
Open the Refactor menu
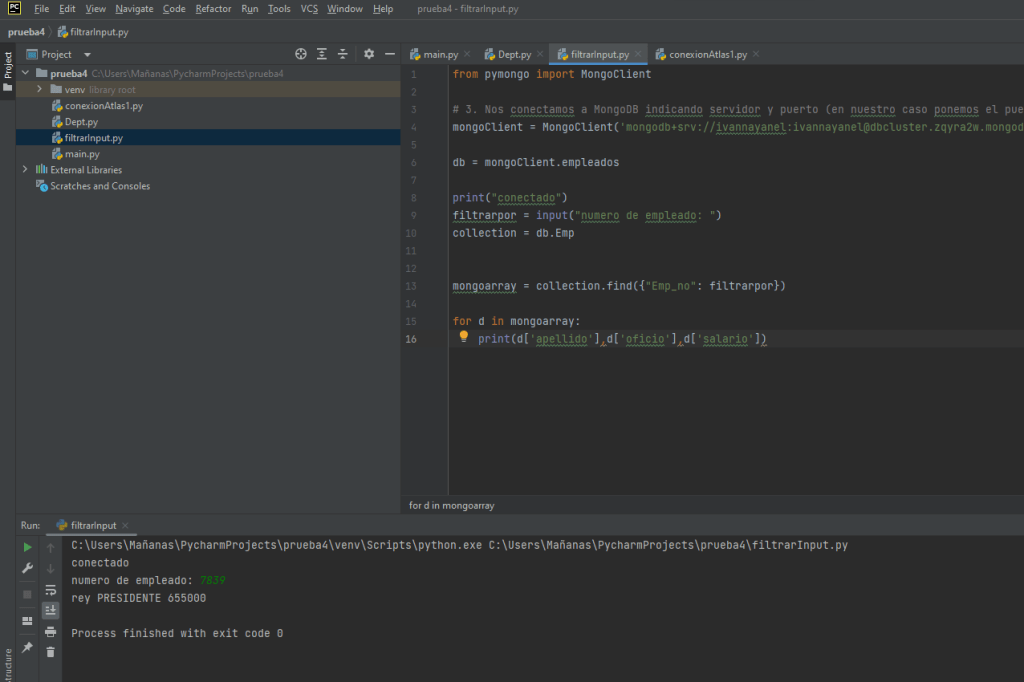(x=213, y=9)
